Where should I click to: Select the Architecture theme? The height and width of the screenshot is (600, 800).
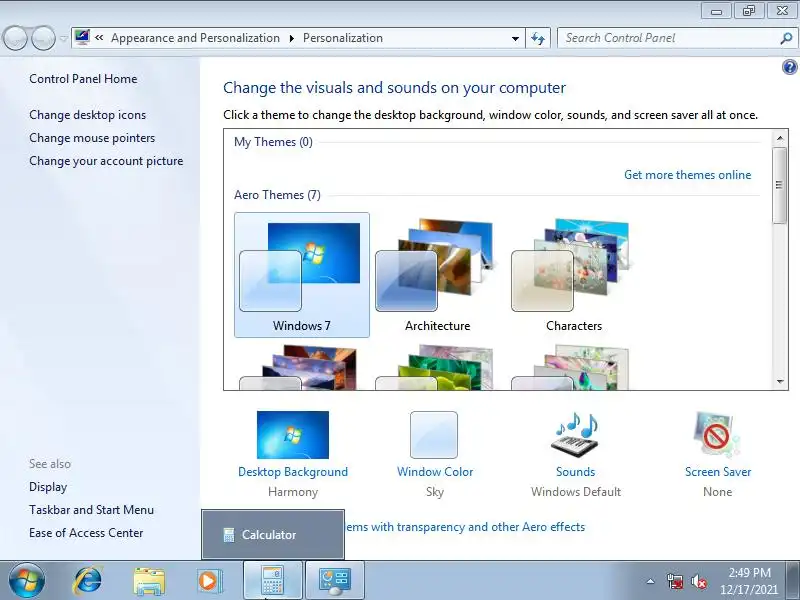coord(437,275)
